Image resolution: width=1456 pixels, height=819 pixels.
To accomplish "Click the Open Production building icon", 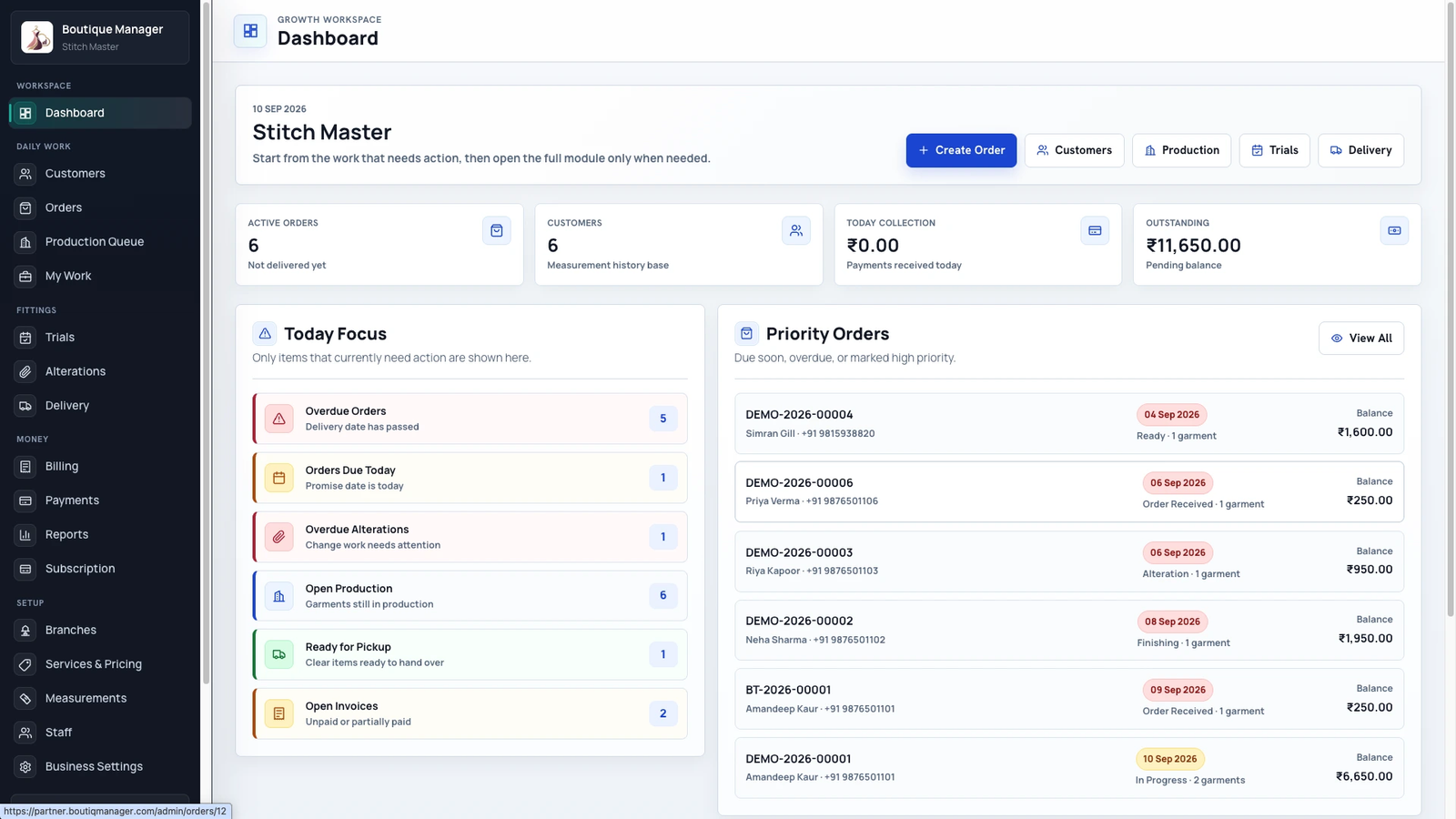I will pyautogui.click(x=279, y=596).
